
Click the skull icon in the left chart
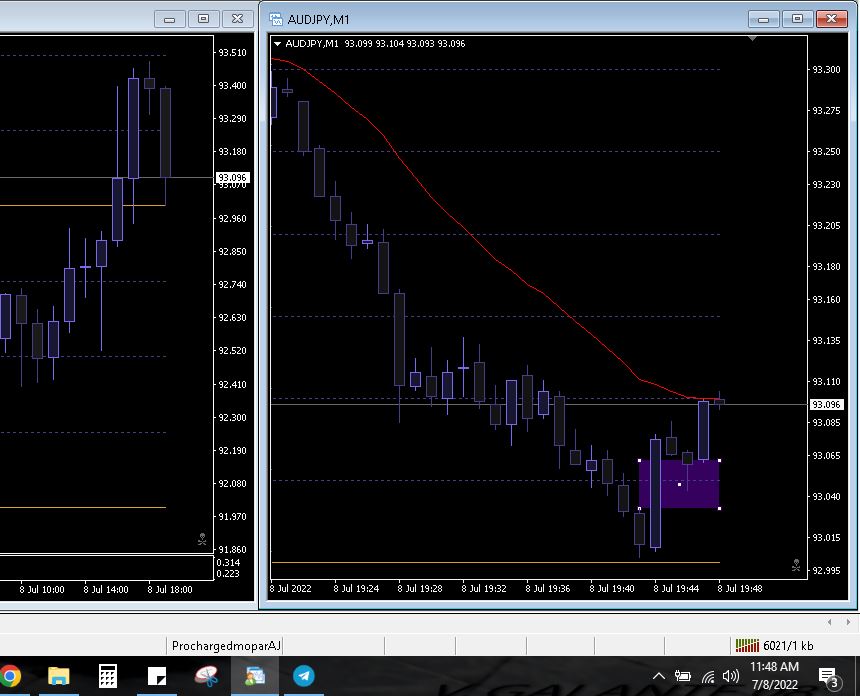[202, 540]
